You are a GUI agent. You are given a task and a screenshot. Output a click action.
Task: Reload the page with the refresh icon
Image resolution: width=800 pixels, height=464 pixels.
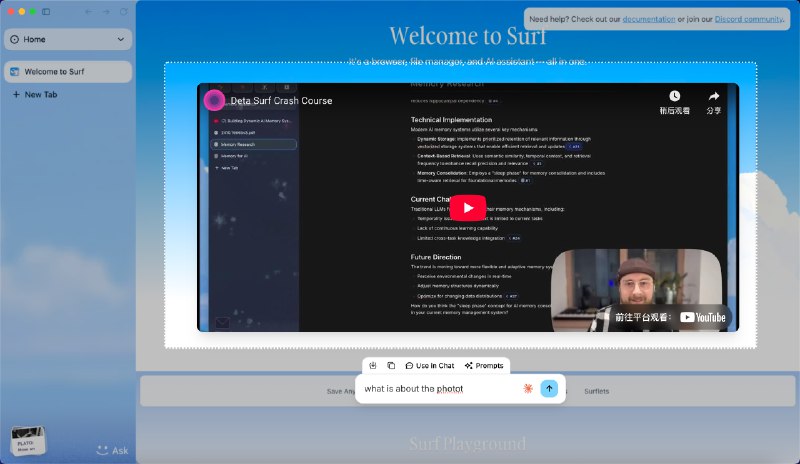tap(123, 11)
